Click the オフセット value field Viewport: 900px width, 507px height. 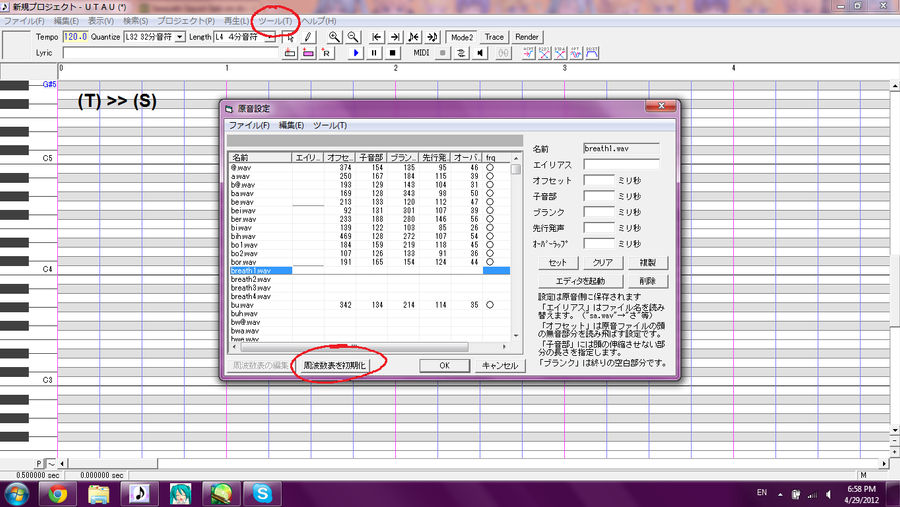599,180
